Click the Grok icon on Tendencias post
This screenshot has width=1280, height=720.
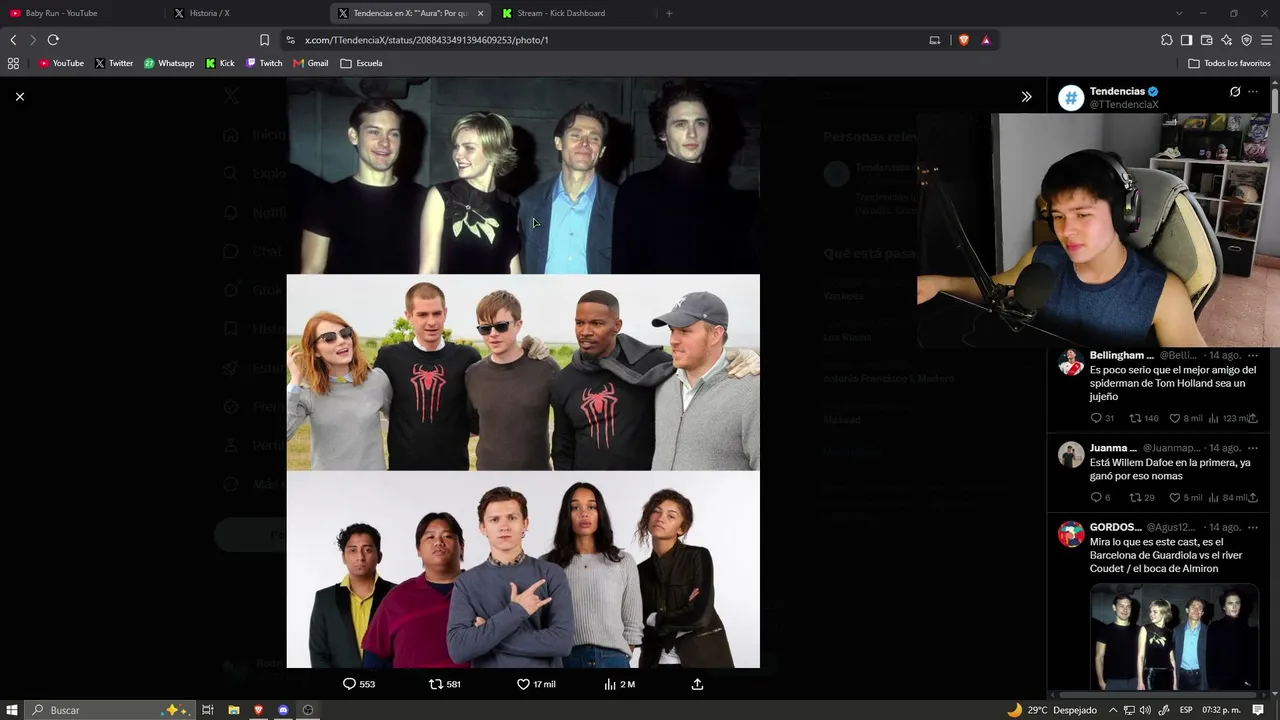(1235, 92)
